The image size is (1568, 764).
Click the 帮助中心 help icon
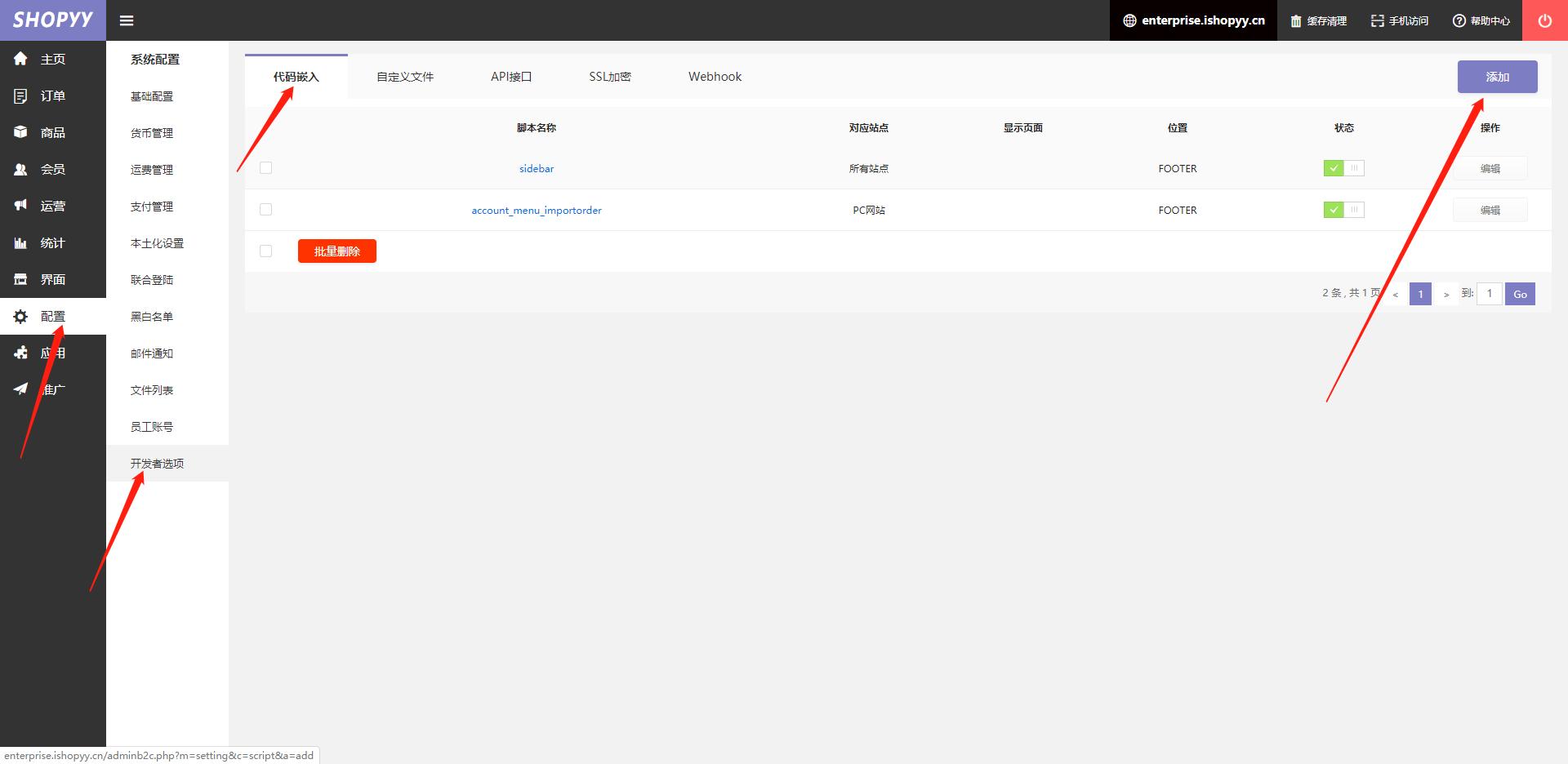coord(1459,20)
